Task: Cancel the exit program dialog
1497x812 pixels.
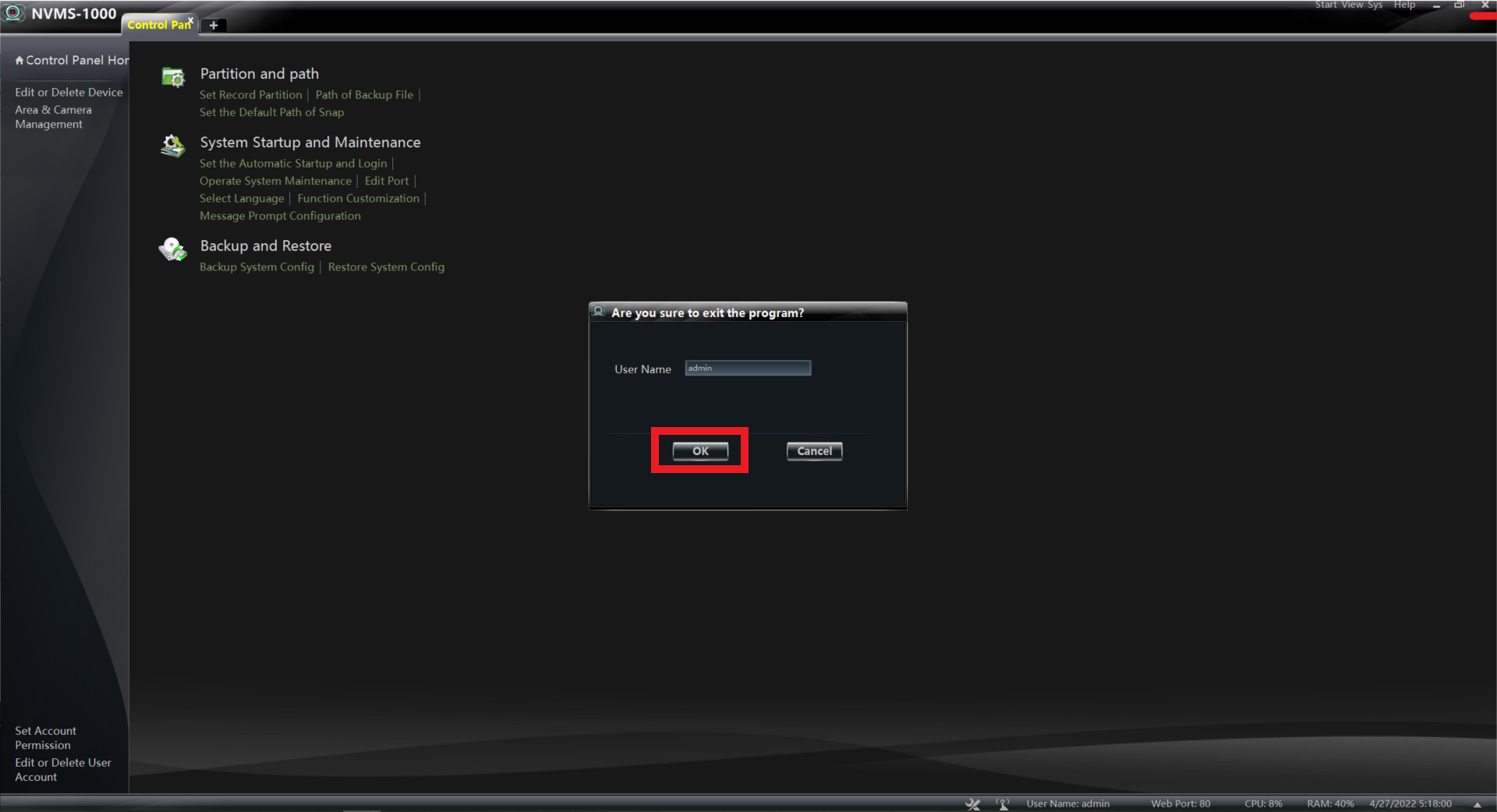Action: 814,451
